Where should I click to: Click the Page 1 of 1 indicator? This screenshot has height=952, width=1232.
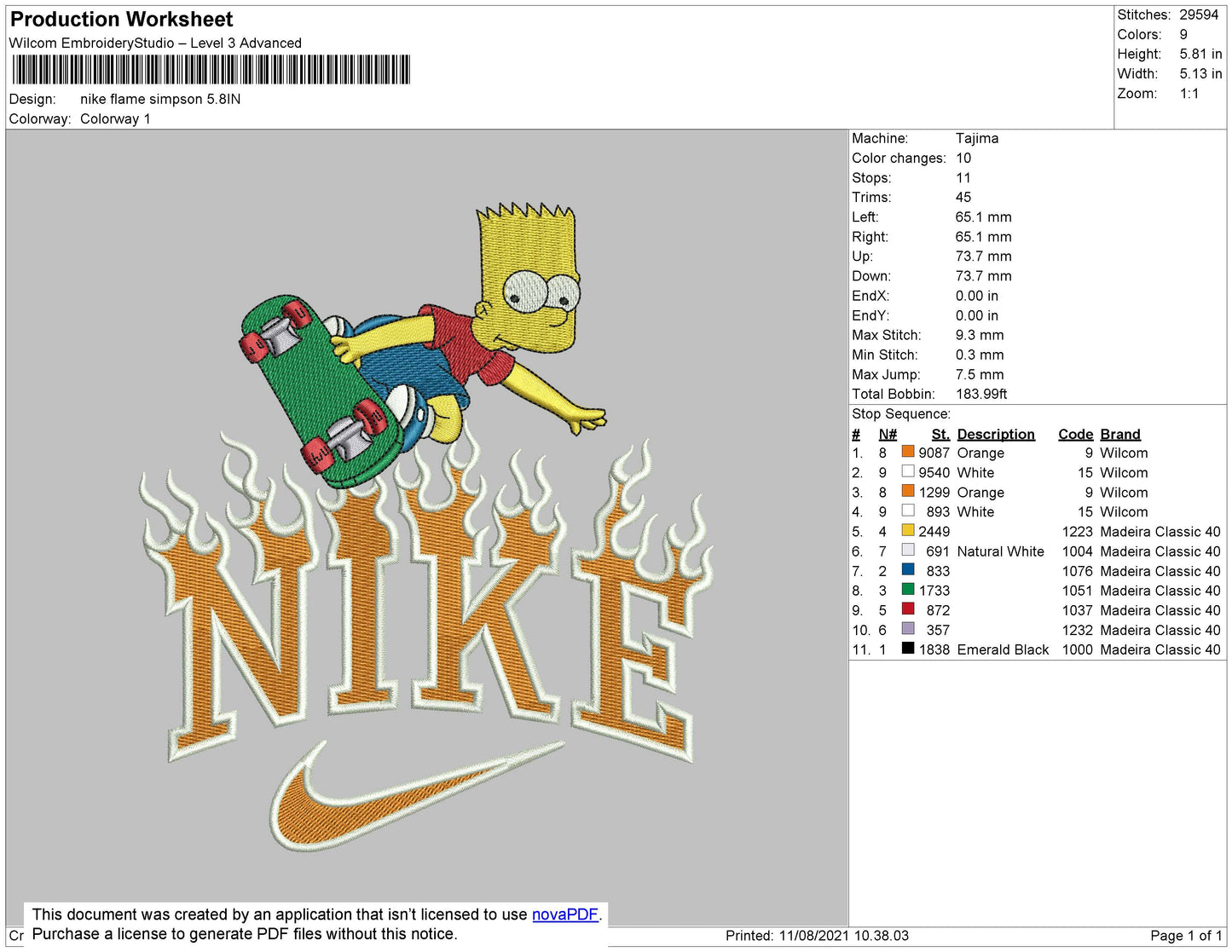coord(1185,935)
